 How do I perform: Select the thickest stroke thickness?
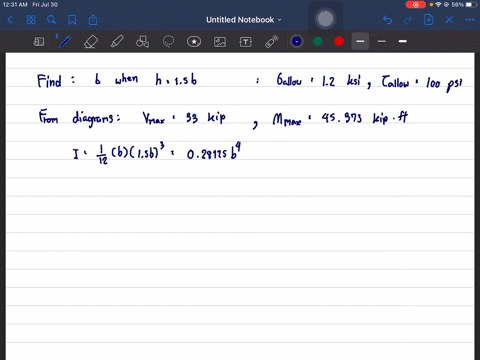click(x=403, y=41)
